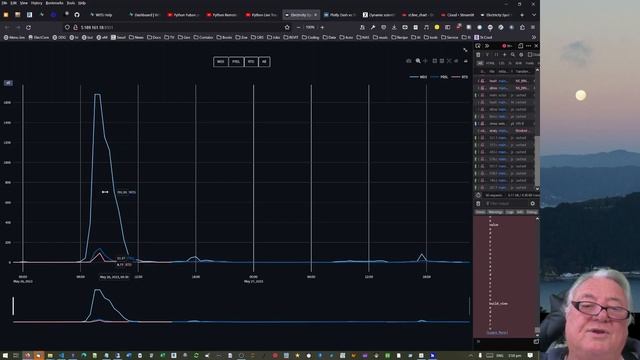The height and width of the screenshot is (360, 640).
Task: Select the Plotly pan tool icon
Action: 425,61
